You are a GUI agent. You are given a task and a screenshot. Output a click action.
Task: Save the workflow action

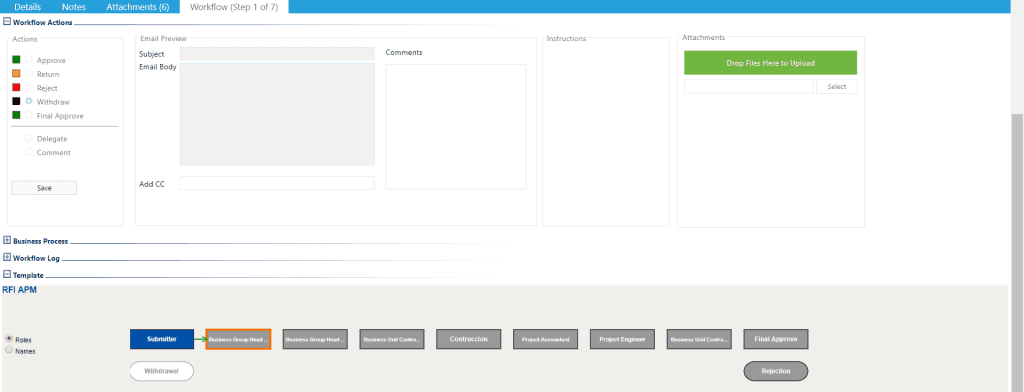[44, 188]
